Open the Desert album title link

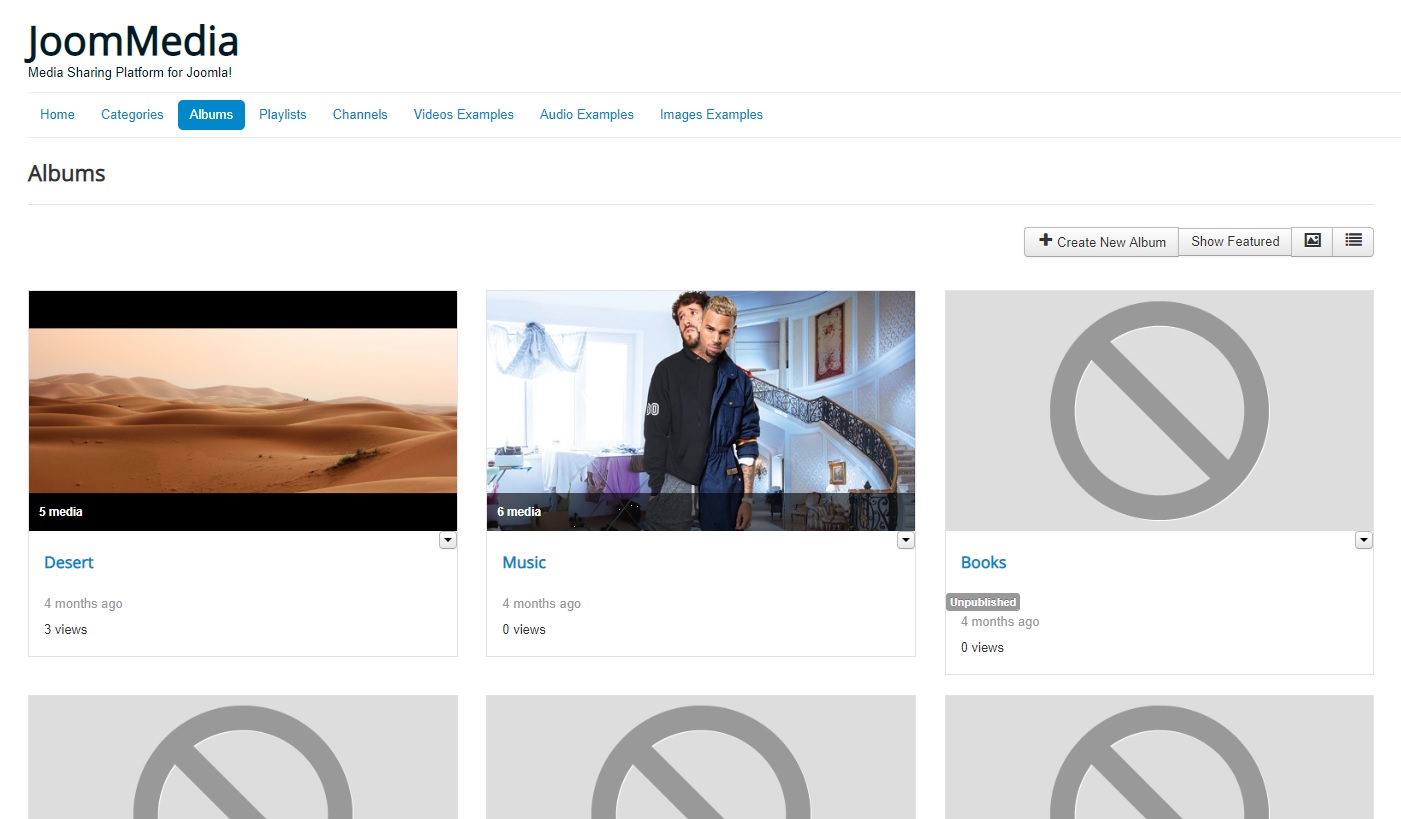(69, 563)
